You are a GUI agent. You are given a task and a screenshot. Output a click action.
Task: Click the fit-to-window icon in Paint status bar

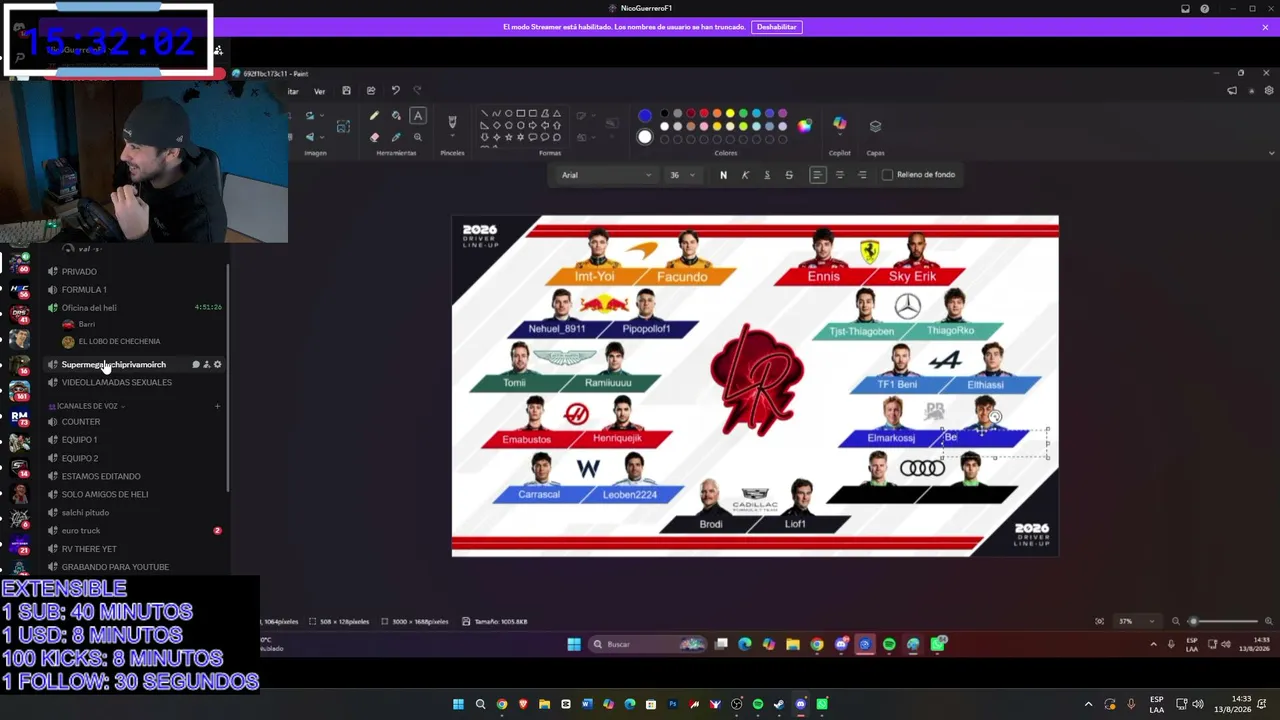(x=1100, y=621)
